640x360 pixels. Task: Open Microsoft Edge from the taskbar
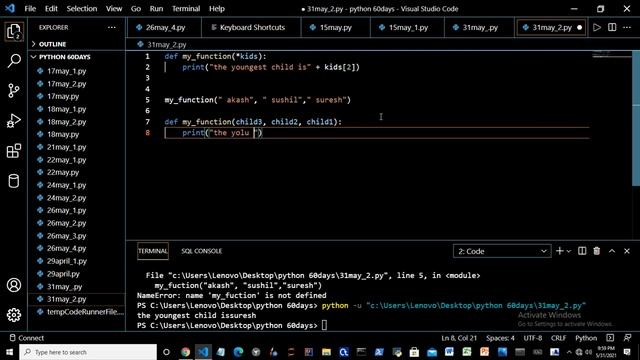tap(238, 352)
